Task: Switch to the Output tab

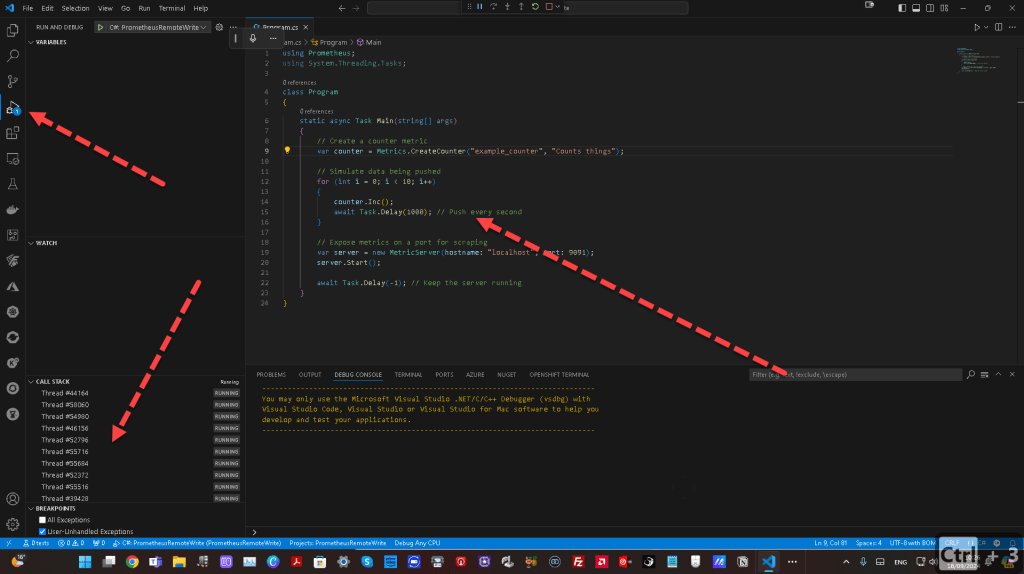Action: [x=310, y=375]
